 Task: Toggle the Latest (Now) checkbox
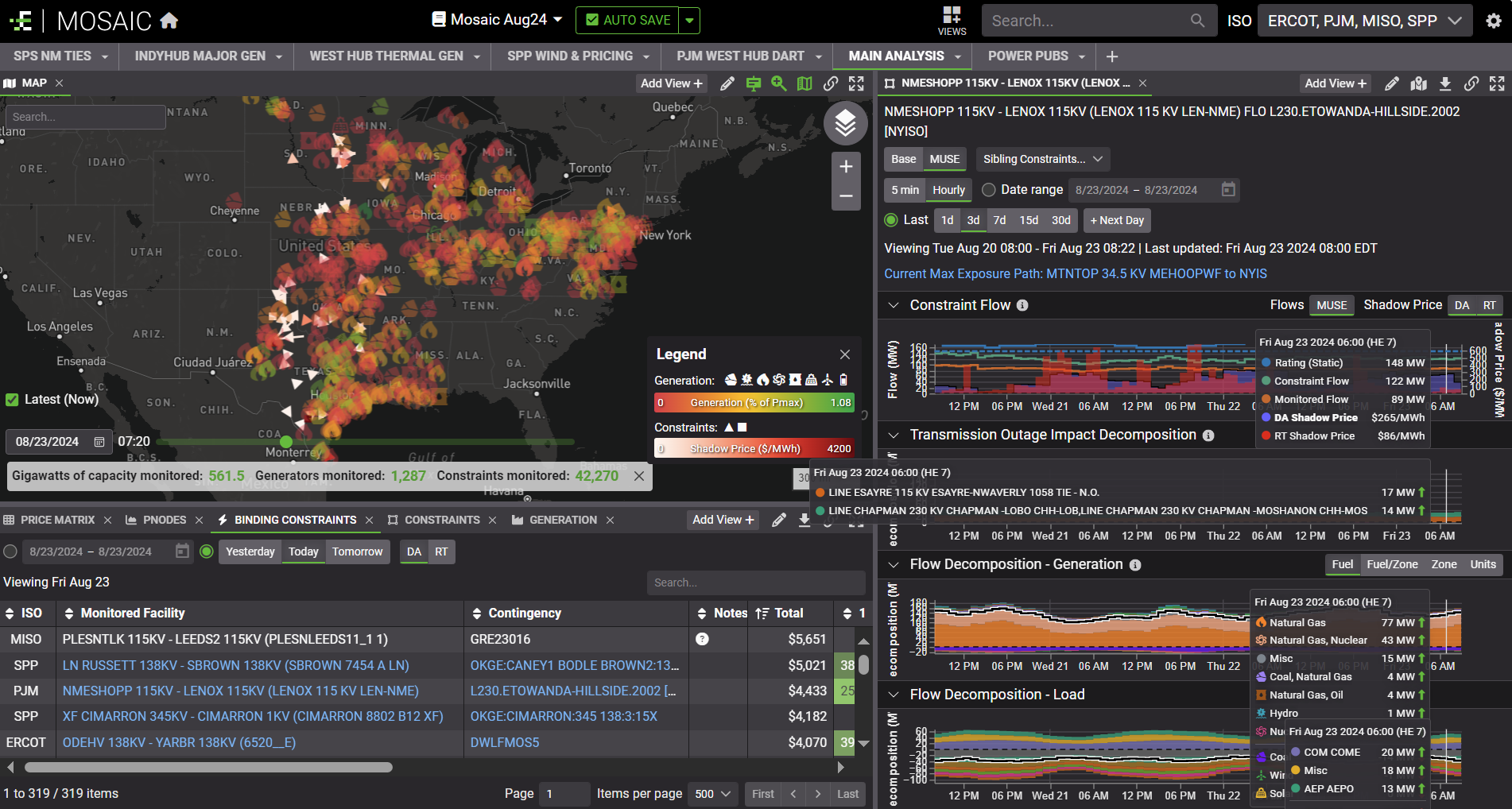pyautogui.click(x=12, y=400)
